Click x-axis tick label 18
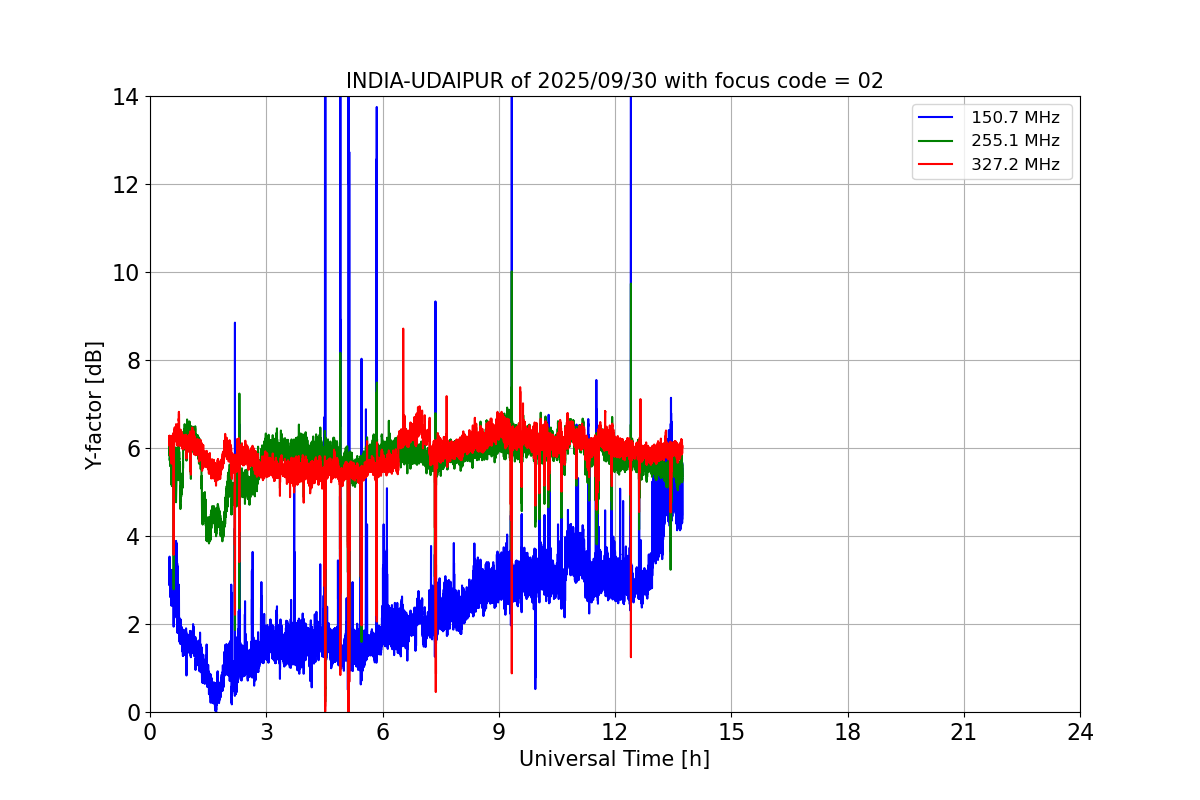The height and width of the screenshot is (800, 1200). (x=848, y=733)
